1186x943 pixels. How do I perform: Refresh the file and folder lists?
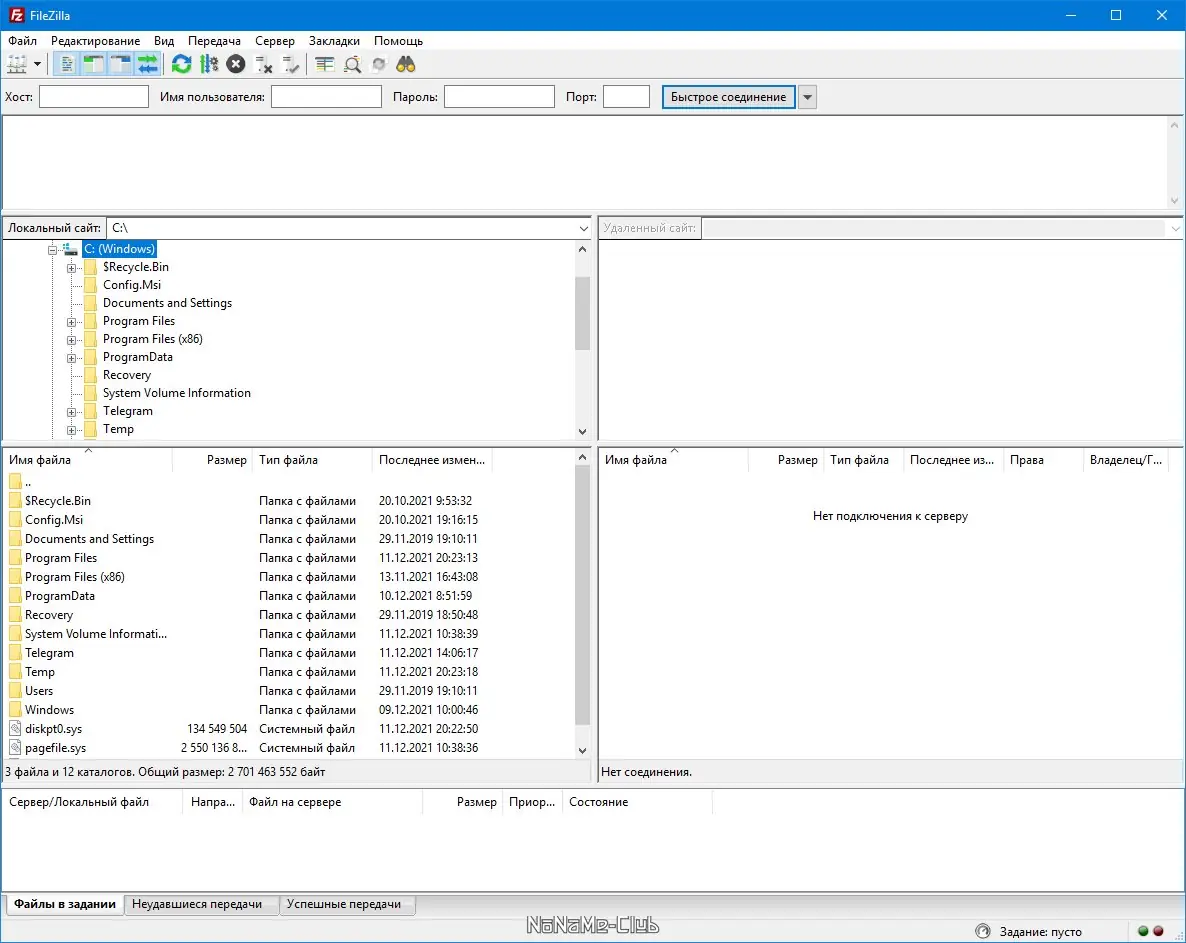point(182,64)
